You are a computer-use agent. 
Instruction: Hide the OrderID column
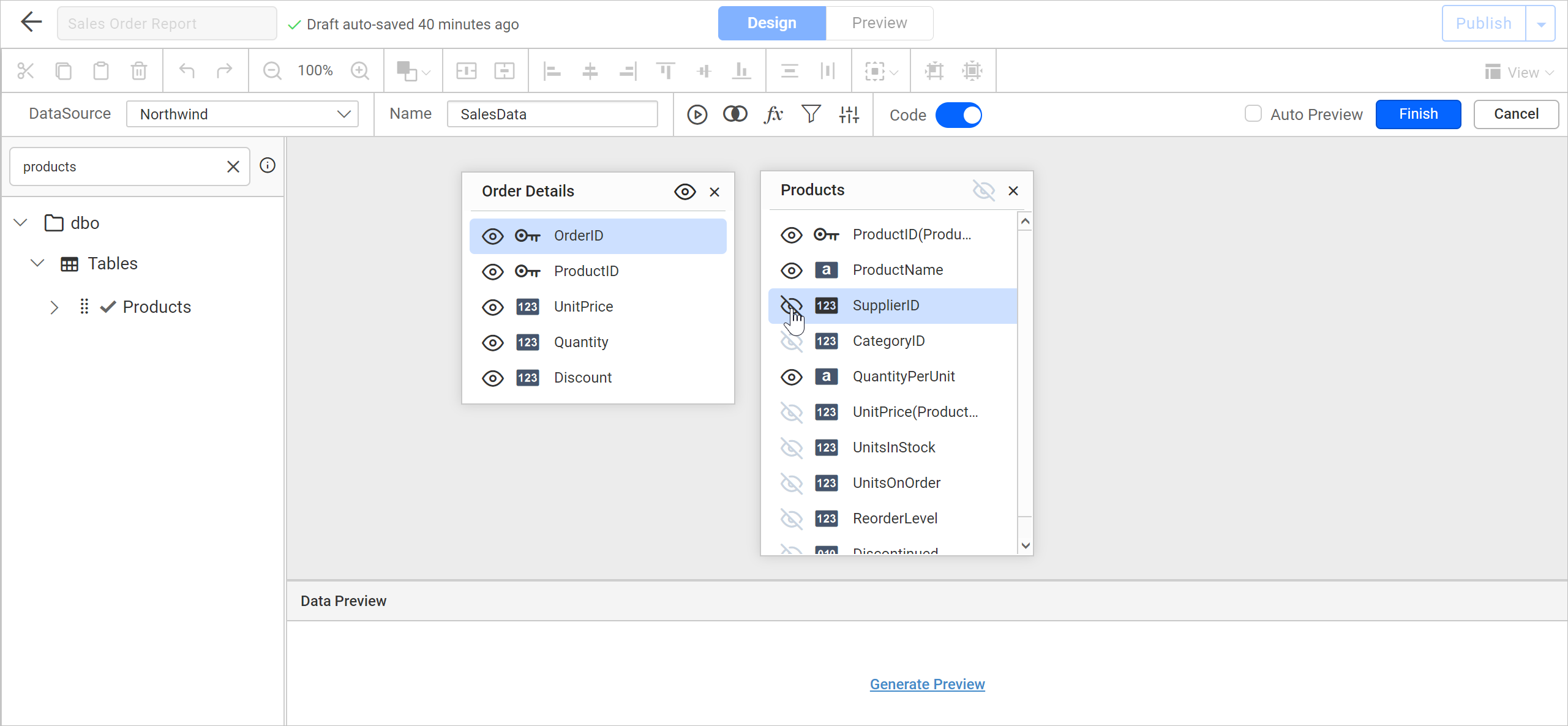tap(493, 236)
